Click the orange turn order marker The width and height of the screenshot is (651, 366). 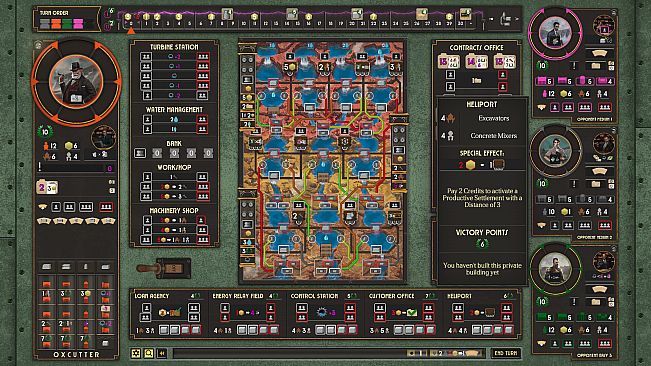(56, 23)
